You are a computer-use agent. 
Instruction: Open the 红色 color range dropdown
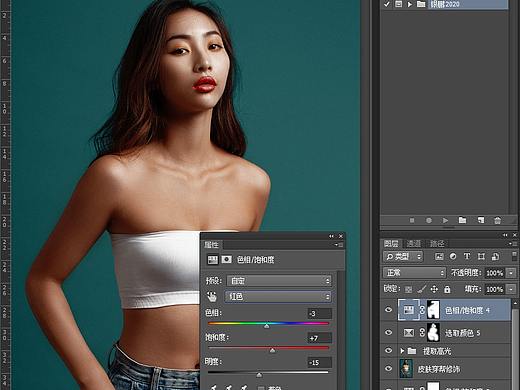pos(279,297)
